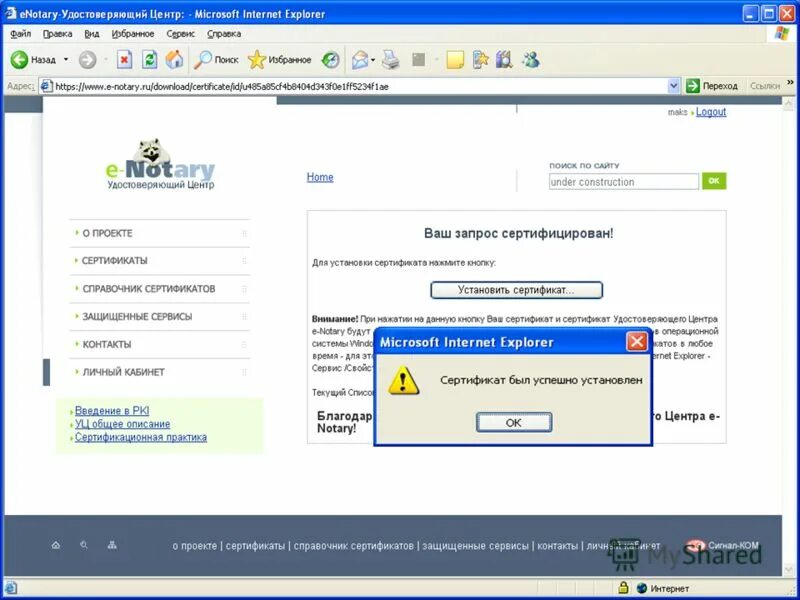Click the footer home icon
Screen dimensions: 800x600
point(56,545)
